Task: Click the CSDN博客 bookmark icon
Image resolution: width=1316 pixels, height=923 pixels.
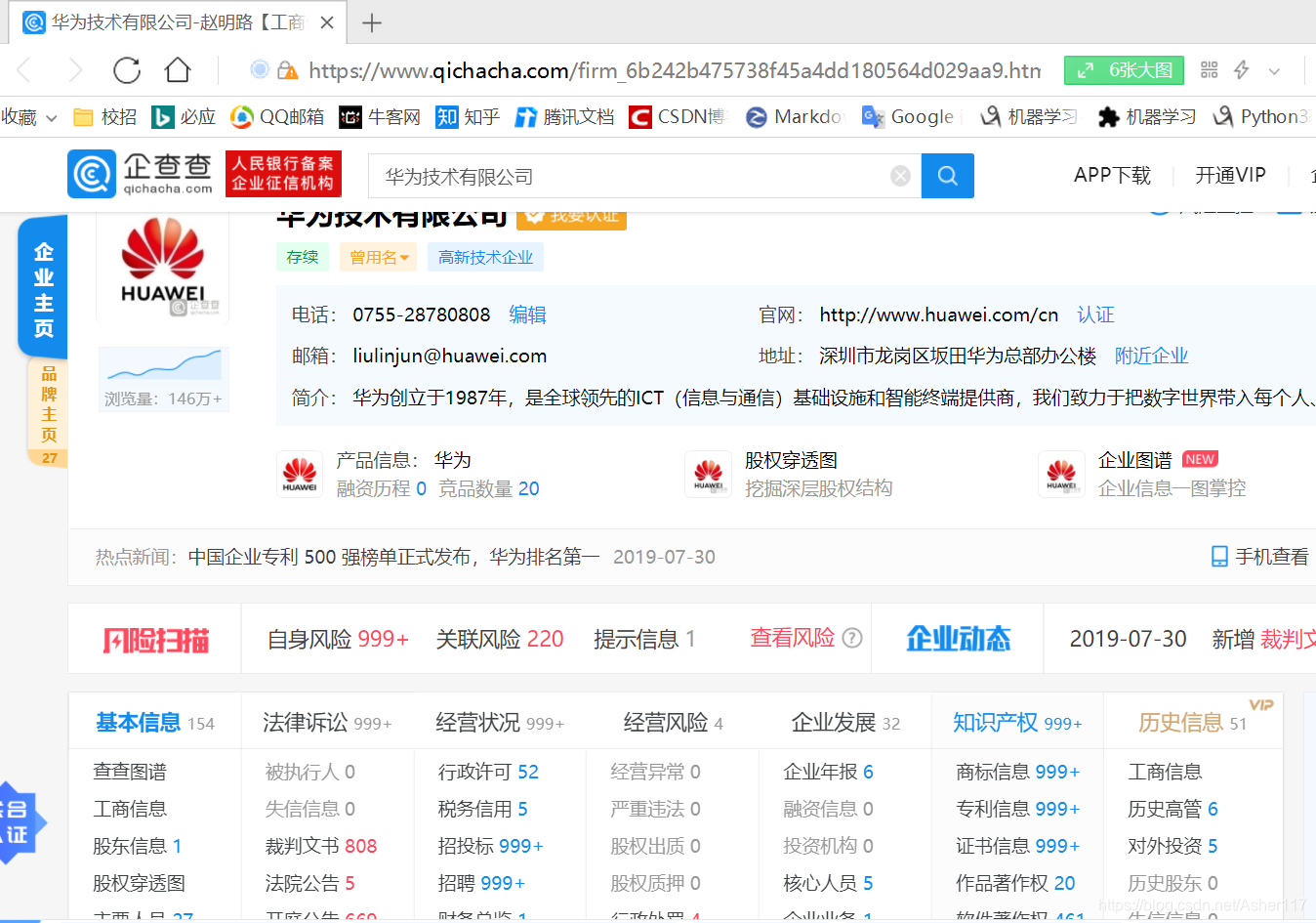Action: click(639, 116)
